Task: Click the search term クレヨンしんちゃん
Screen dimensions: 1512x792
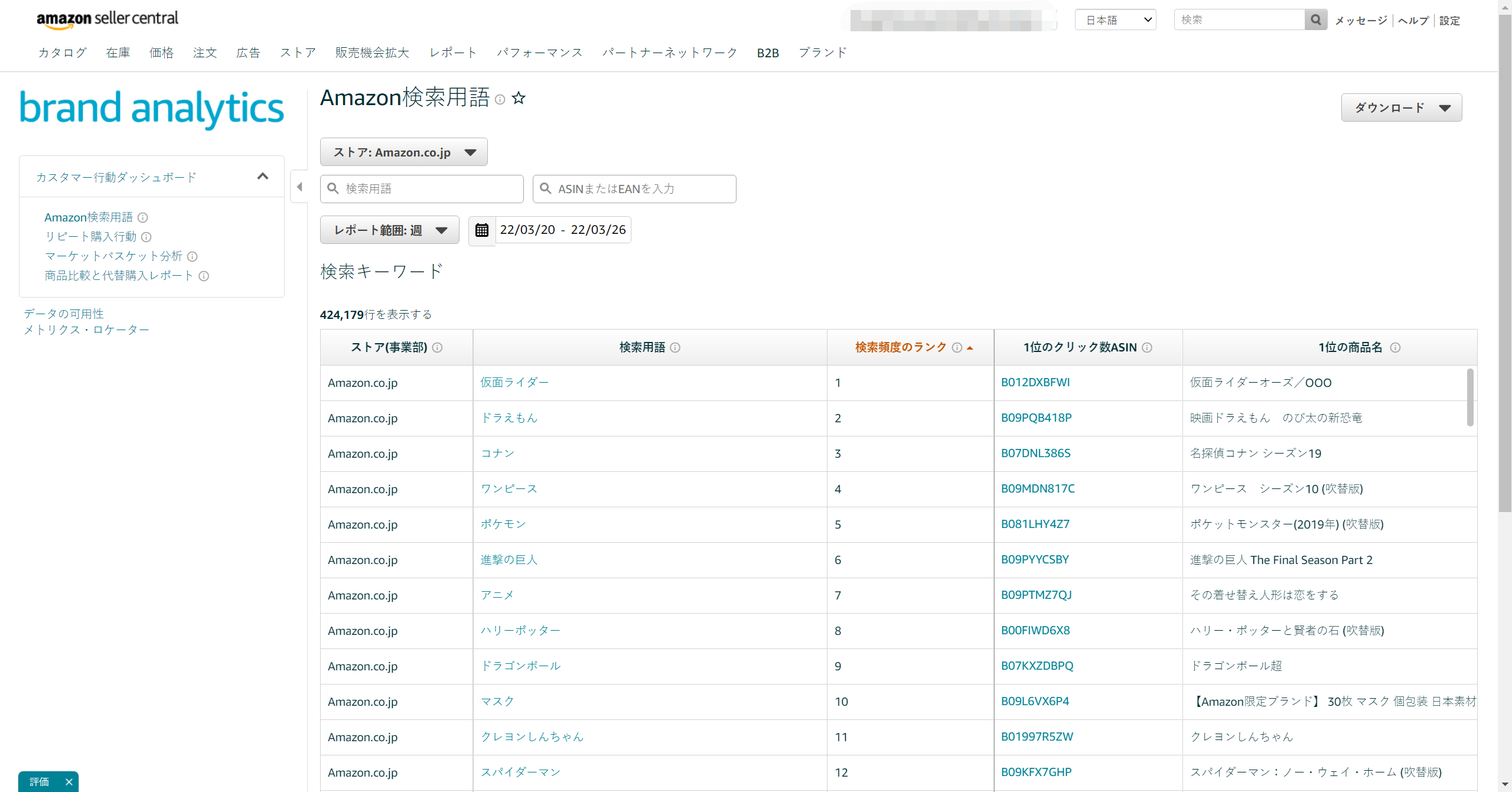Action: point(532,736)
